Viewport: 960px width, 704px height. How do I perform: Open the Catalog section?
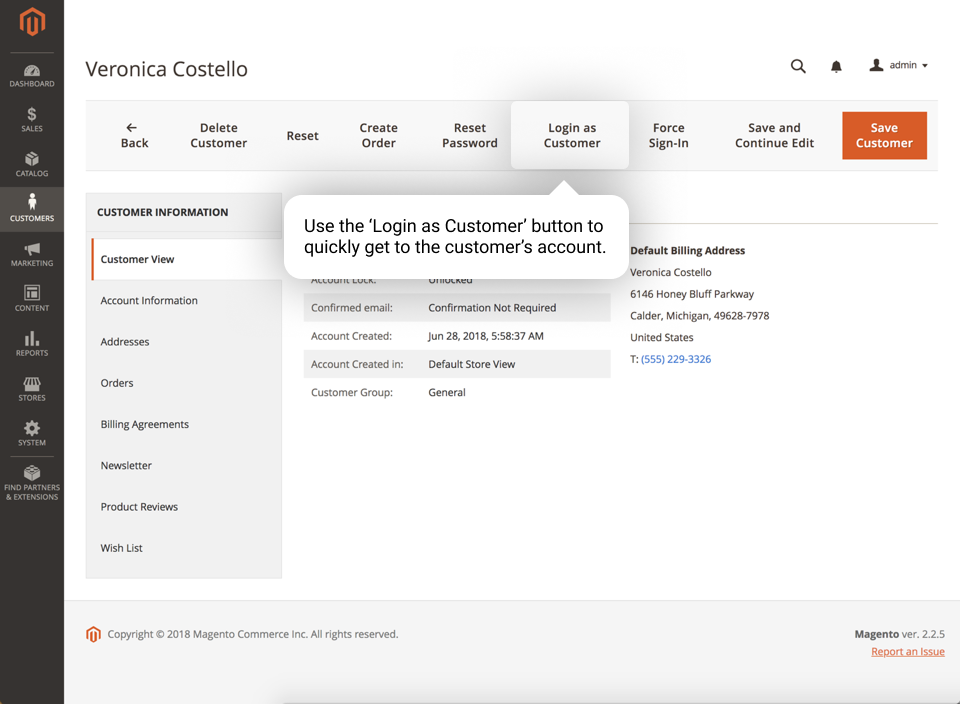tap(32, 165)
